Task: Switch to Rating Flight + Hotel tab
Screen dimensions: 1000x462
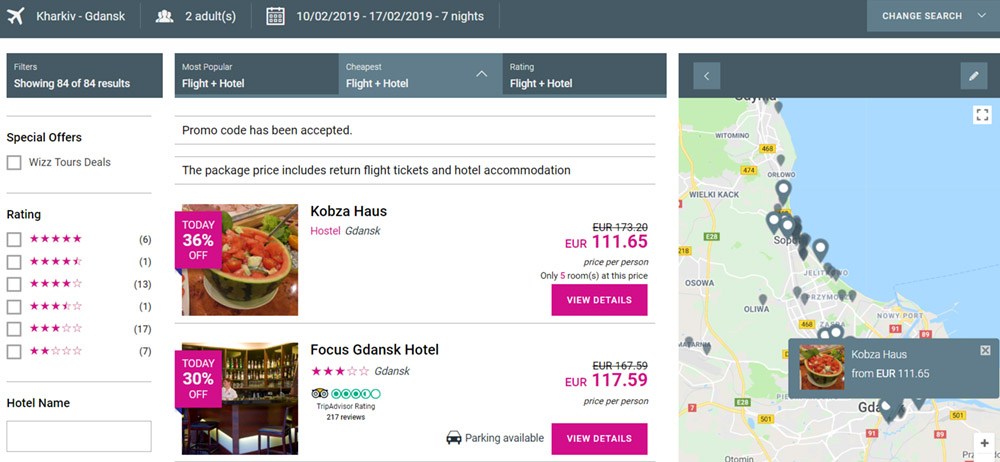Action: 584,75
